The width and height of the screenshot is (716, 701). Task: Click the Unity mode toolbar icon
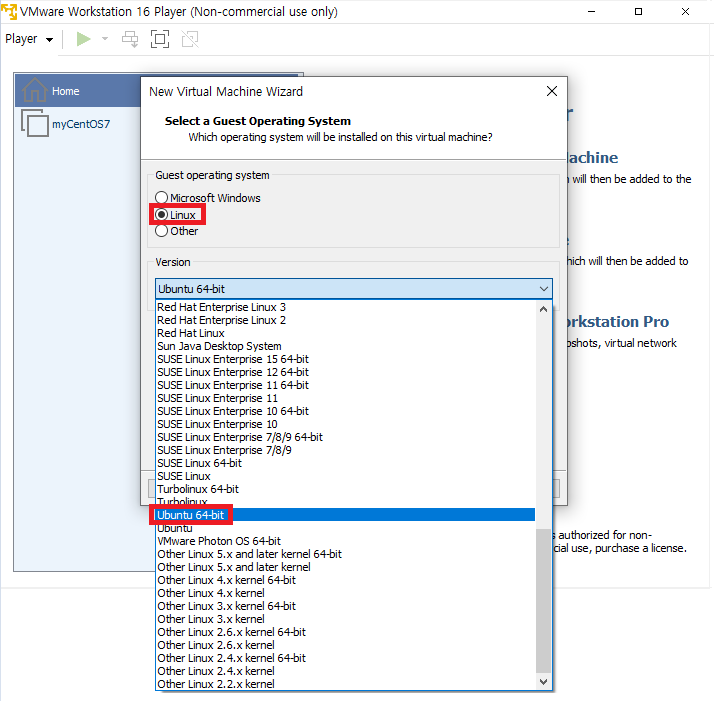[190, 39]
